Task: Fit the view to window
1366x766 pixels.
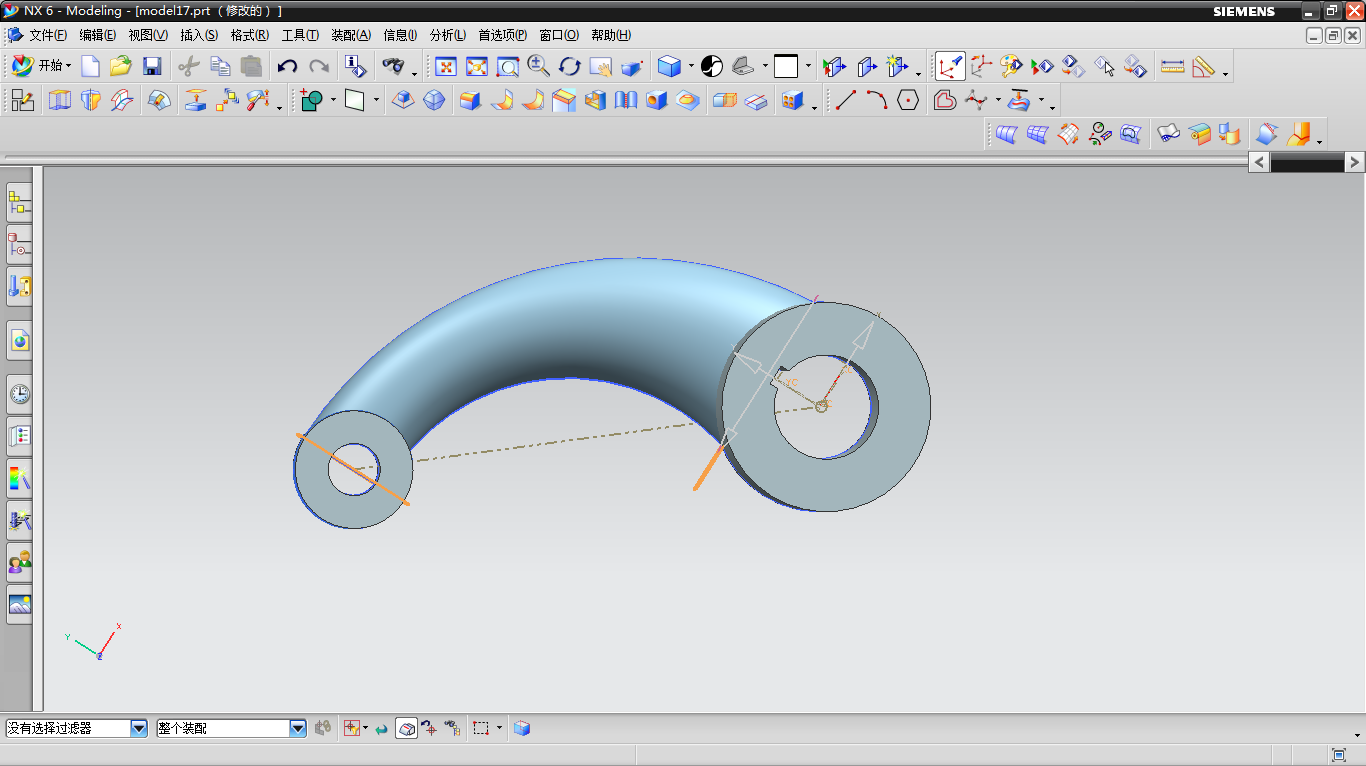Action: click(x=446, y=67)
